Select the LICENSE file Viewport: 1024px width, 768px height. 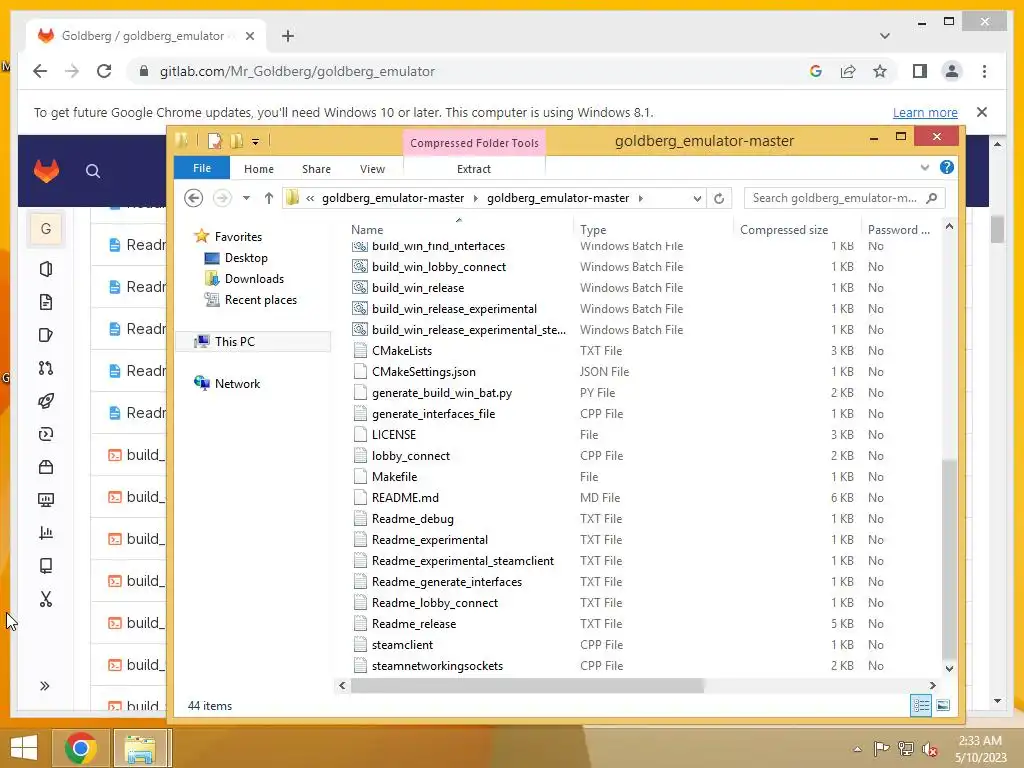point(393,435)
